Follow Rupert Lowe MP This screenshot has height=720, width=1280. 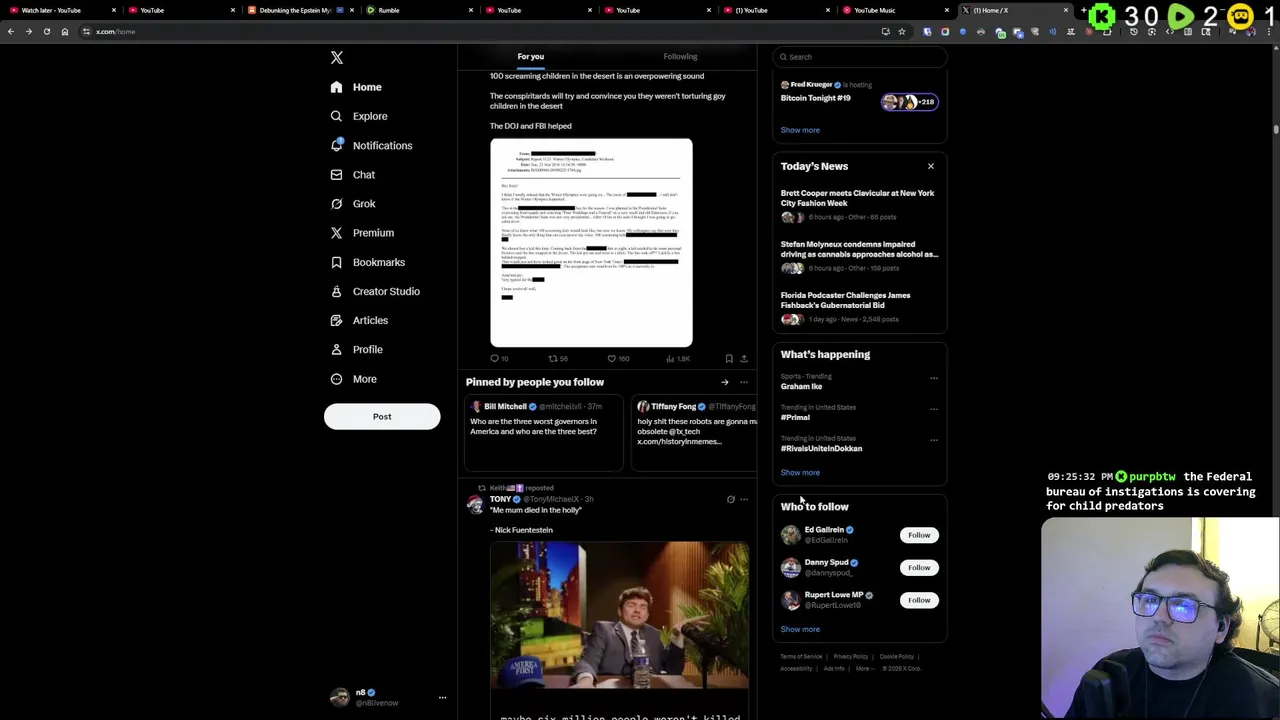[x=919, y=600]
